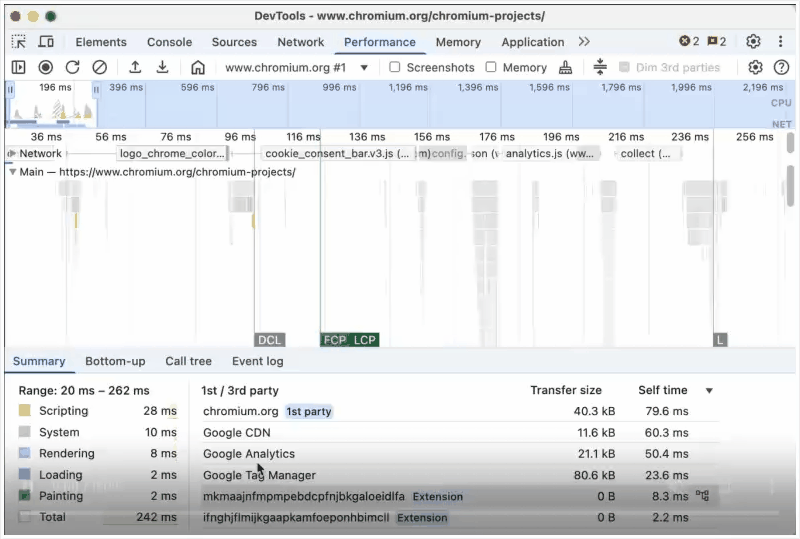The height and width of the screenshot is (539, 800).
Task: Open the help question mark icon
Action: point(781,67)
